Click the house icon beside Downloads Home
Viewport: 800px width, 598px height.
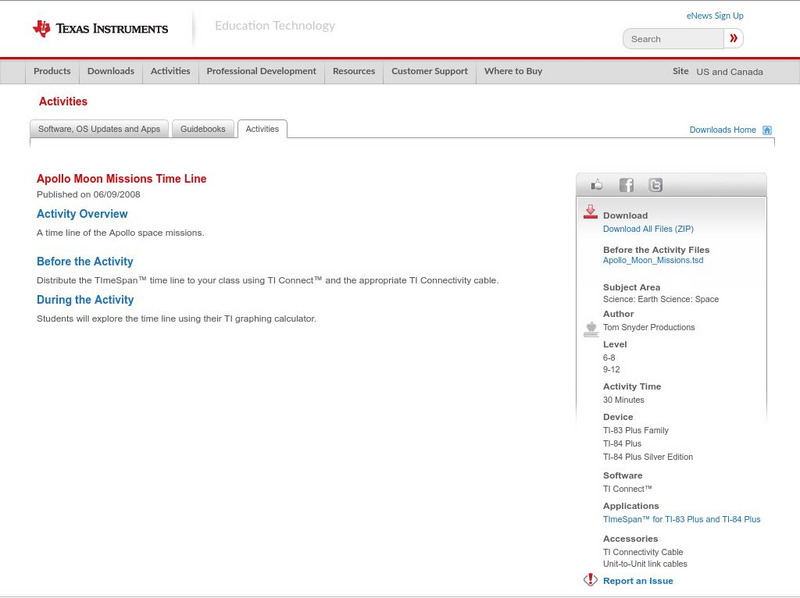click(x=767, y=130)
